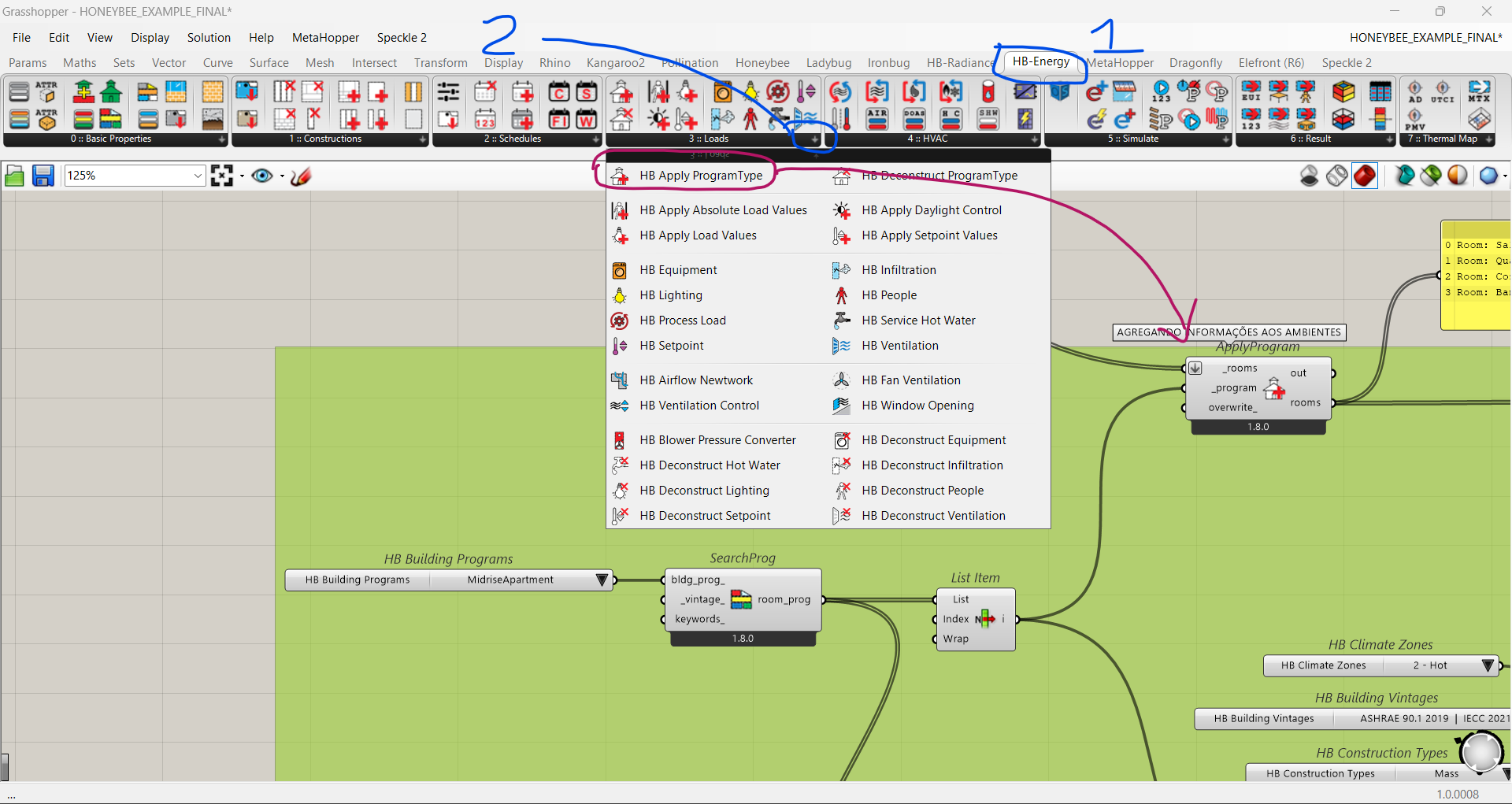Toggle the orange sphere preview quality icon
The width and height of the screenshot is (1512, 804).
(1458, 175)
